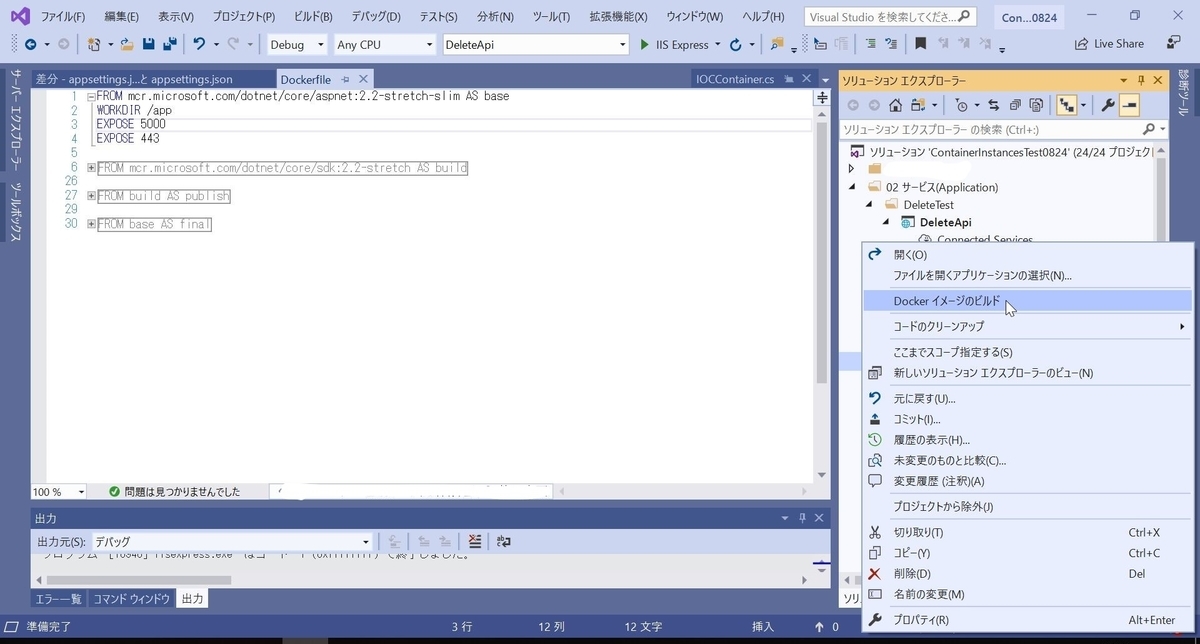Open the サーバー エクスプローラー side tab
This screenshot has width=1200, height=644.
[x=15, y=120]
